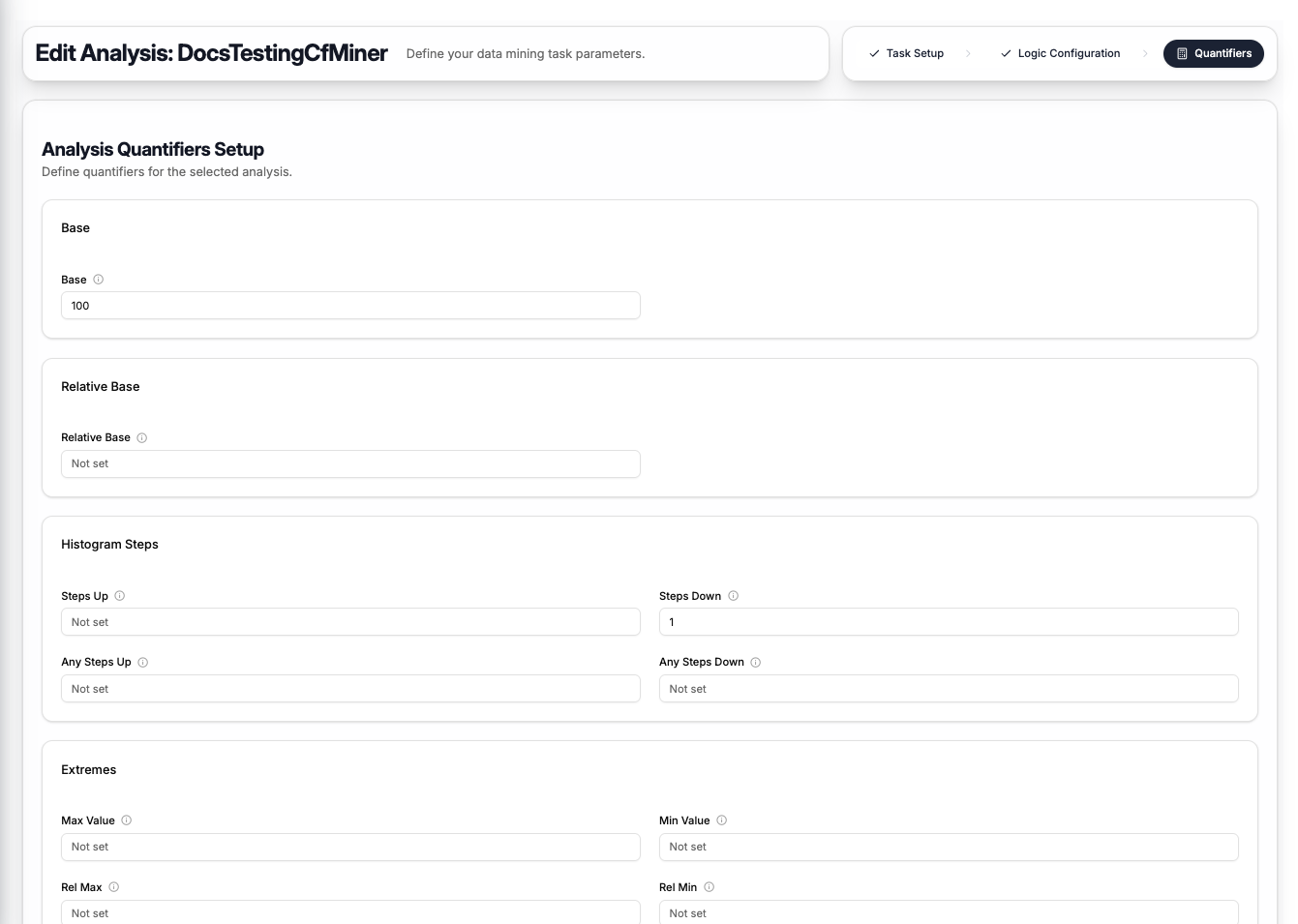Screen dimensions: 1298x924
Task: Select the Quantifiers step button
Action: pos(1214,53)
